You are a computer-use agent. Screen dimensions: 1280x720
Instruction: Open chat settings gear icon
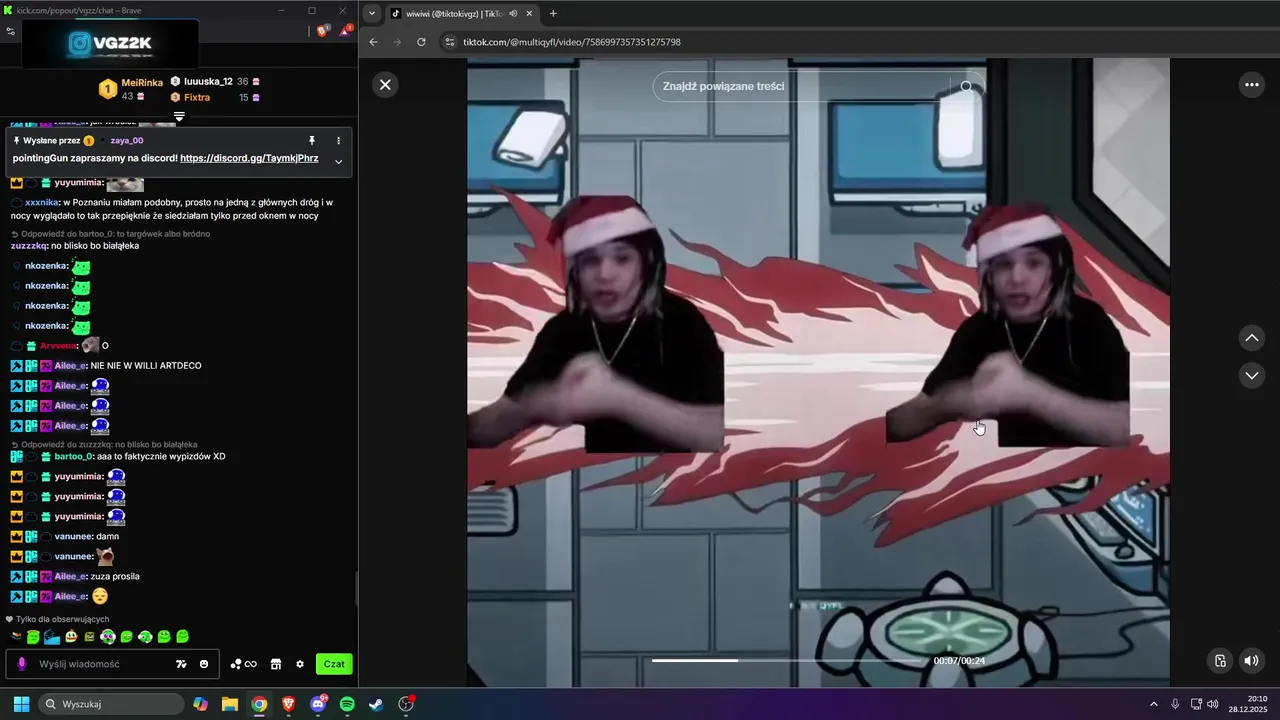[x=299, y=664]
